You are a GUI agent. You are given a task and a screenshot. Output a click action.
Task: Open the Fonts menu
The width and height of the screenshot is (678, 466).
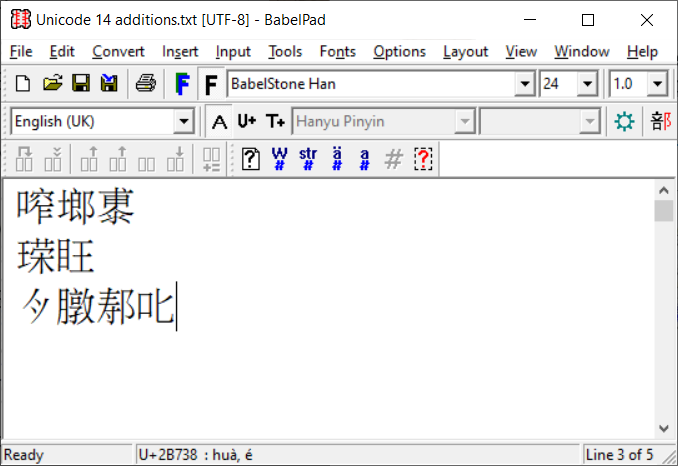(x=338, y=51)
